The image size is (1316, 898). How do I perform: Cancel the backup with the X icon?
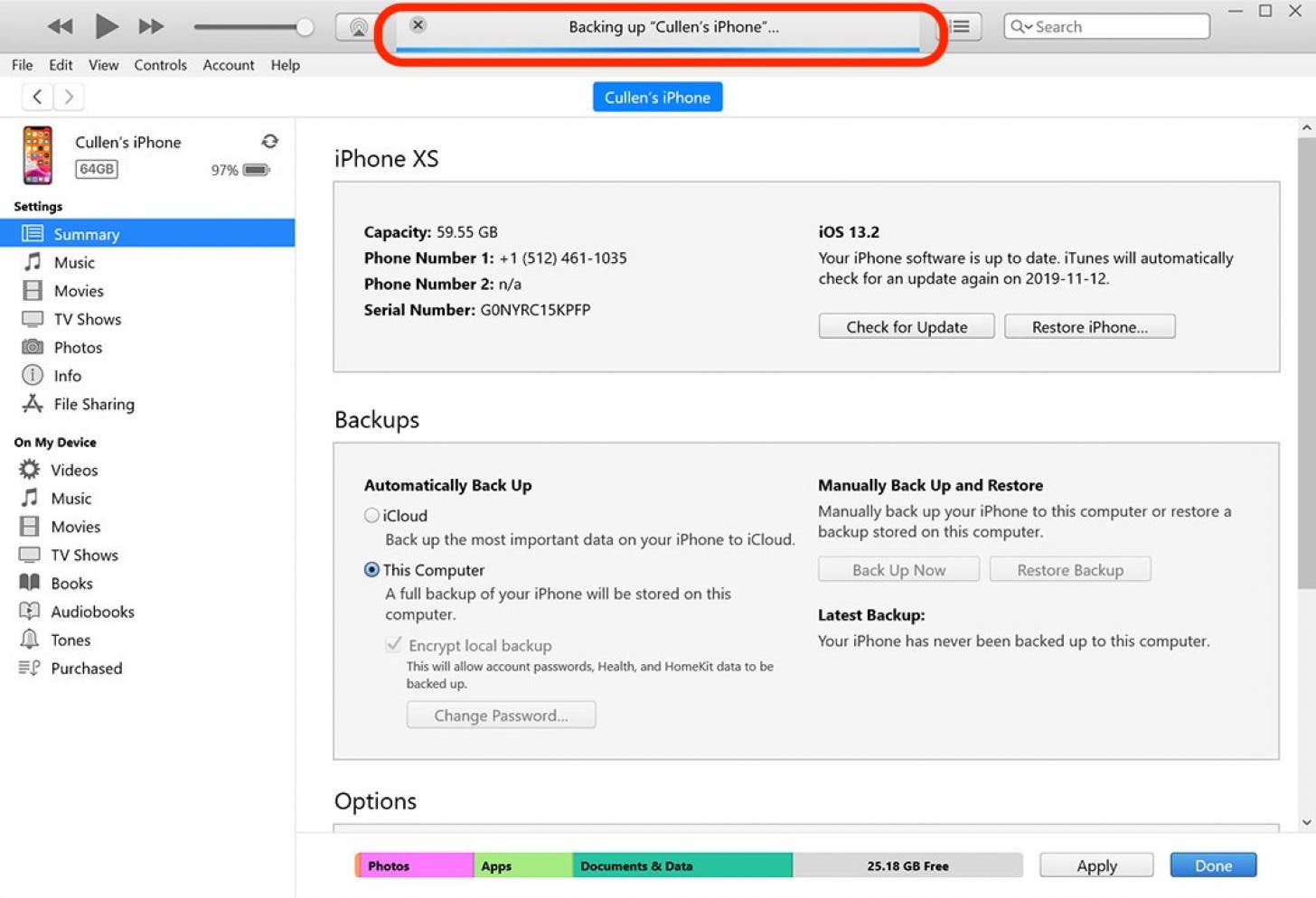[418, 25]
